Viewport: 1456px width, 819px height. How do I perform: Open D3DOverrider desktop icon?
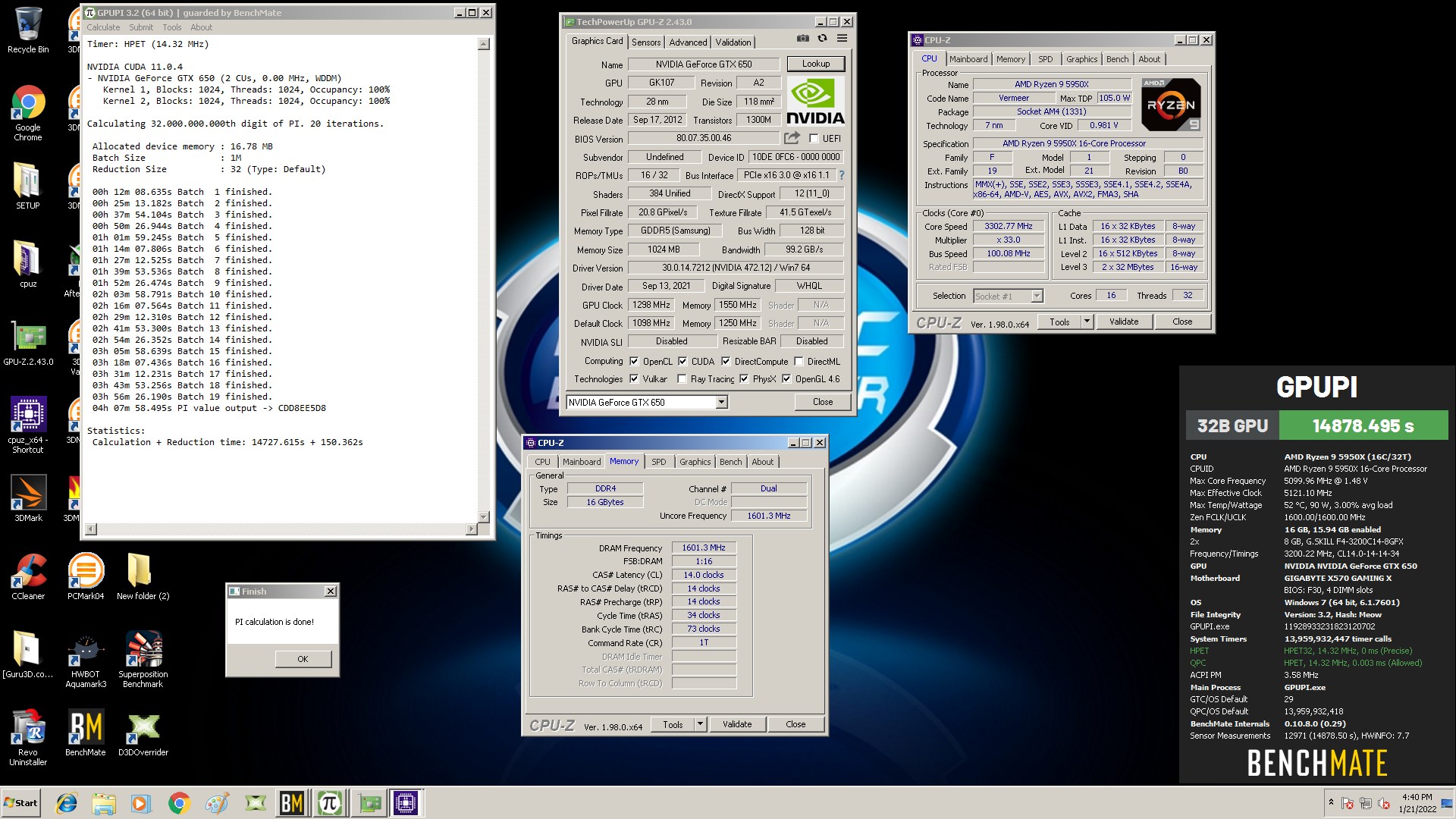(143, 733)
